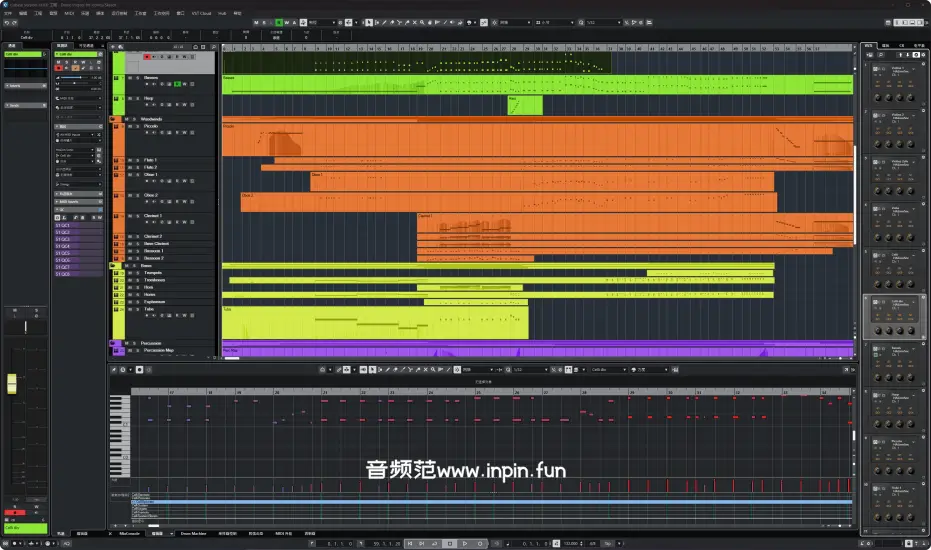Open the MIDI menu

69,13
